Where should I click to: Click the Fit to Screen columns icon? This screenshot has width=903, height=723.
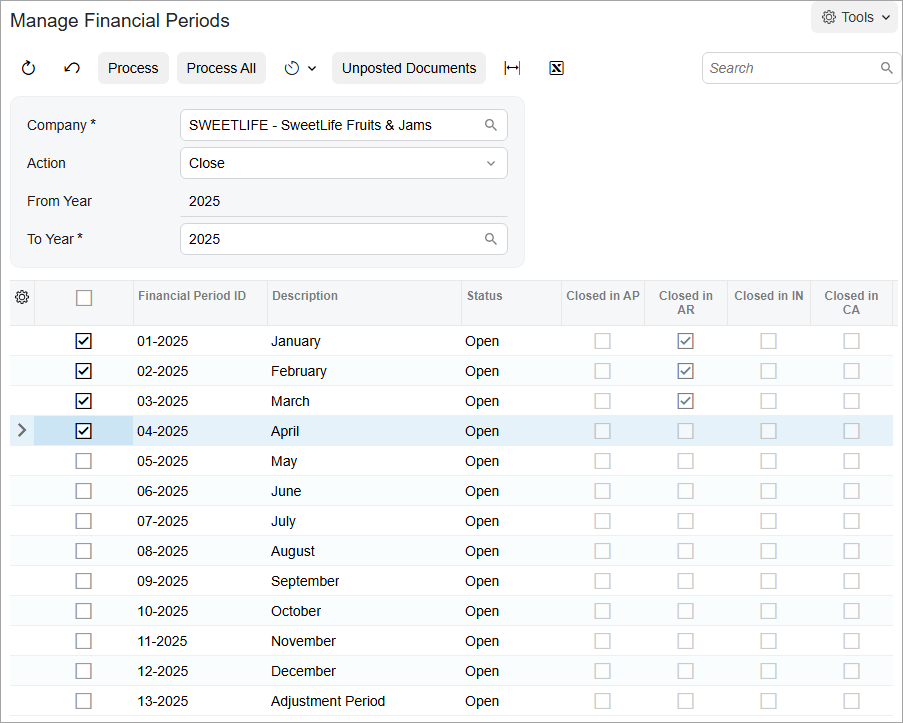[x=512, y=68]
